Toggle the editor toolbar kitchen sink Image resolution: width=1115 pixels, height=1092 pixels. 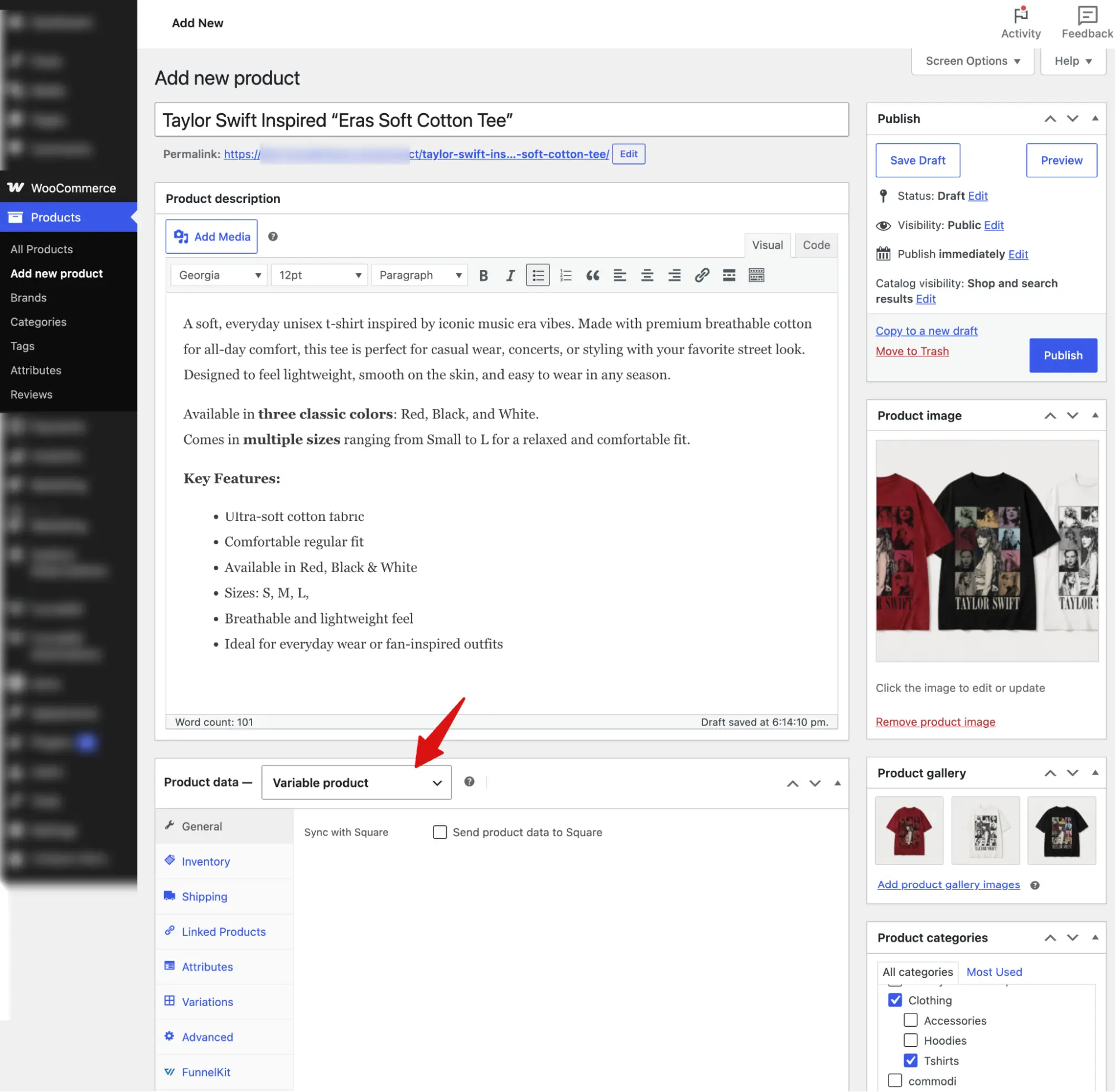756,276
